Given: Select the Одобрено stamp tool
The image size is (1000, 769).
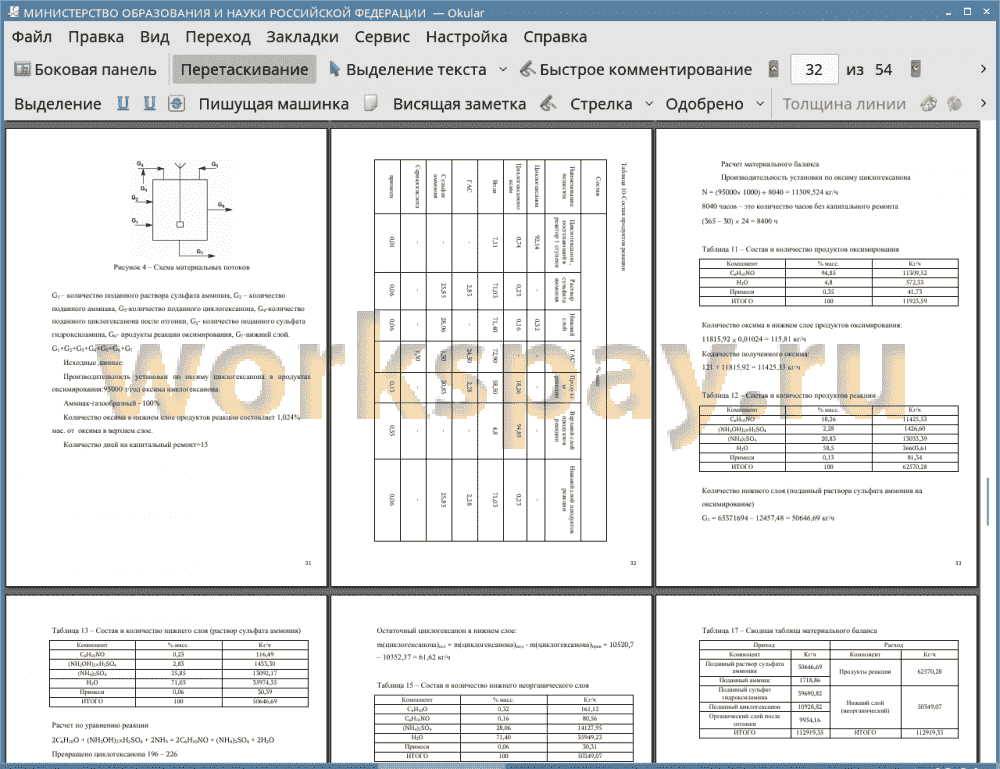Looking at the screenshot, I should [x=704, y=104].
